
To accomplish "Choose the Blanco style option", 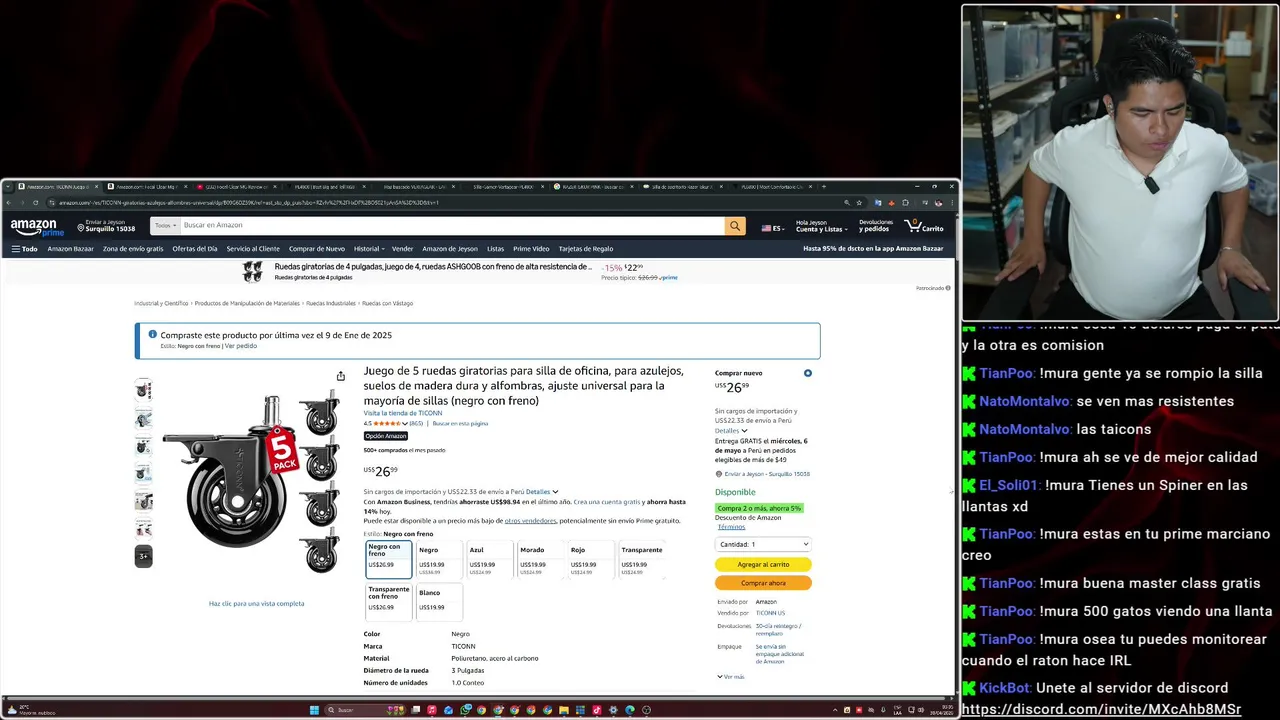I will coord(439,600).
